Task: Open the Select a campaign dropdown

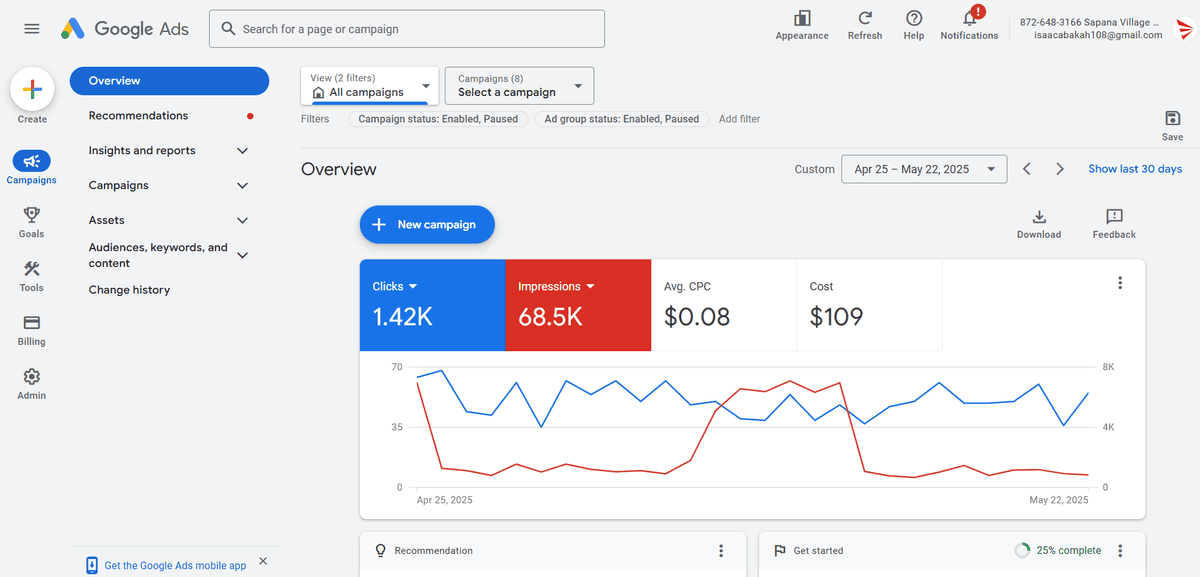Action: [519, 86]
